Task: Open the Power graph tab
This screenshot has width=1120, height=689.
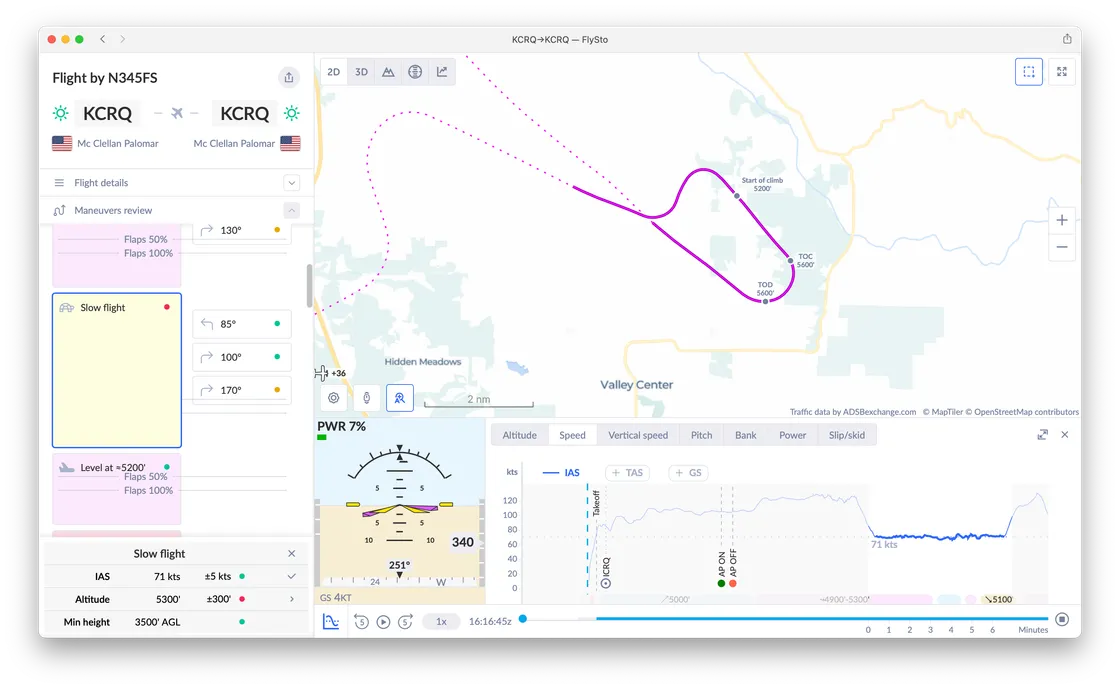Action: click(x=792, y=435)
